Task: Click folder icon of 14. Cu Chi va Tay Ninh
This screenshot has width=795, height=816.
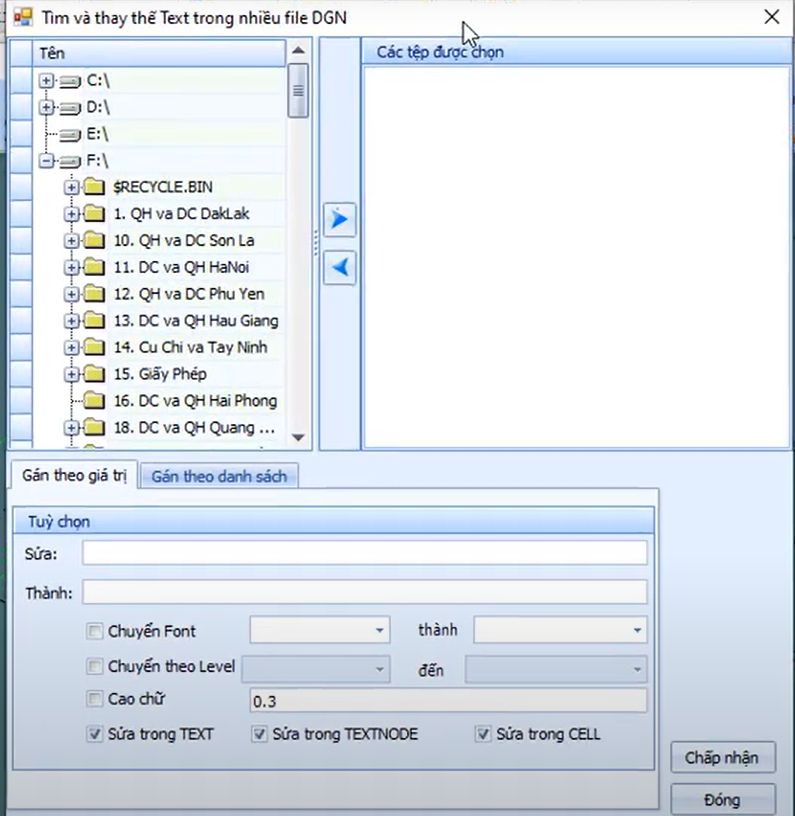Action: coord(94,347)
